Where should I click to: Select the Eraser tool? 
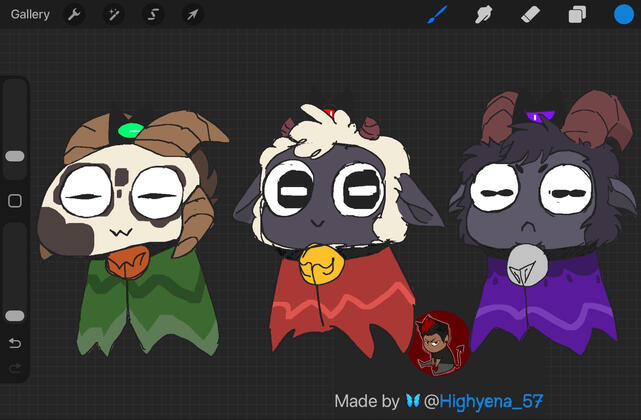[531, 15]
